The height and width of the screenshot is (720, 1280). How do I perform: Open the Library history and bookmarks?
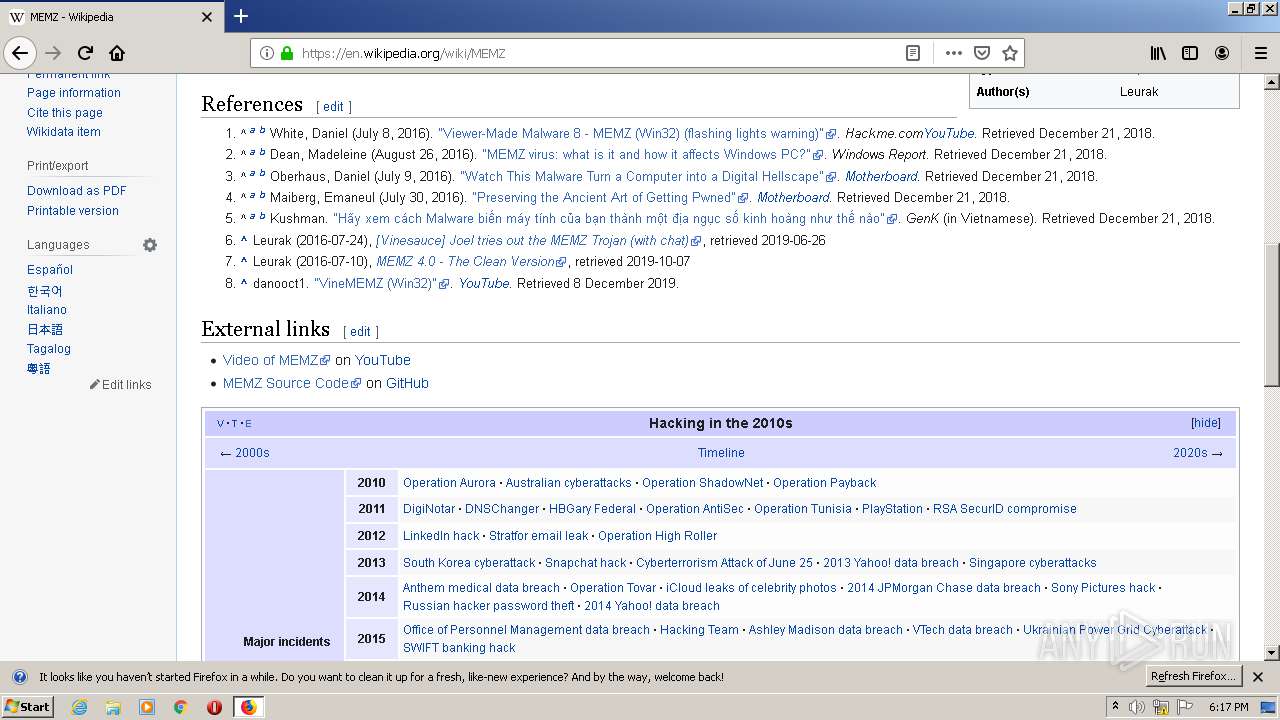1158,53
